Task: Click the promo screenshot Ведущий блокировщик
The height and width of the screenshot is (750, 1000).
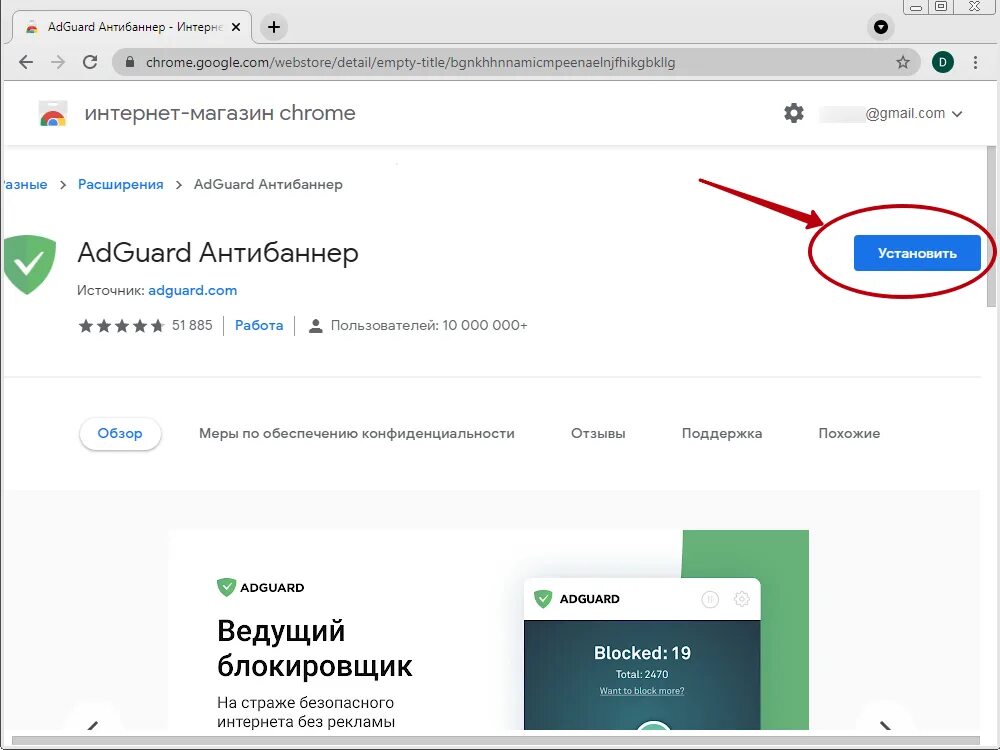Action: pos(489,630)
